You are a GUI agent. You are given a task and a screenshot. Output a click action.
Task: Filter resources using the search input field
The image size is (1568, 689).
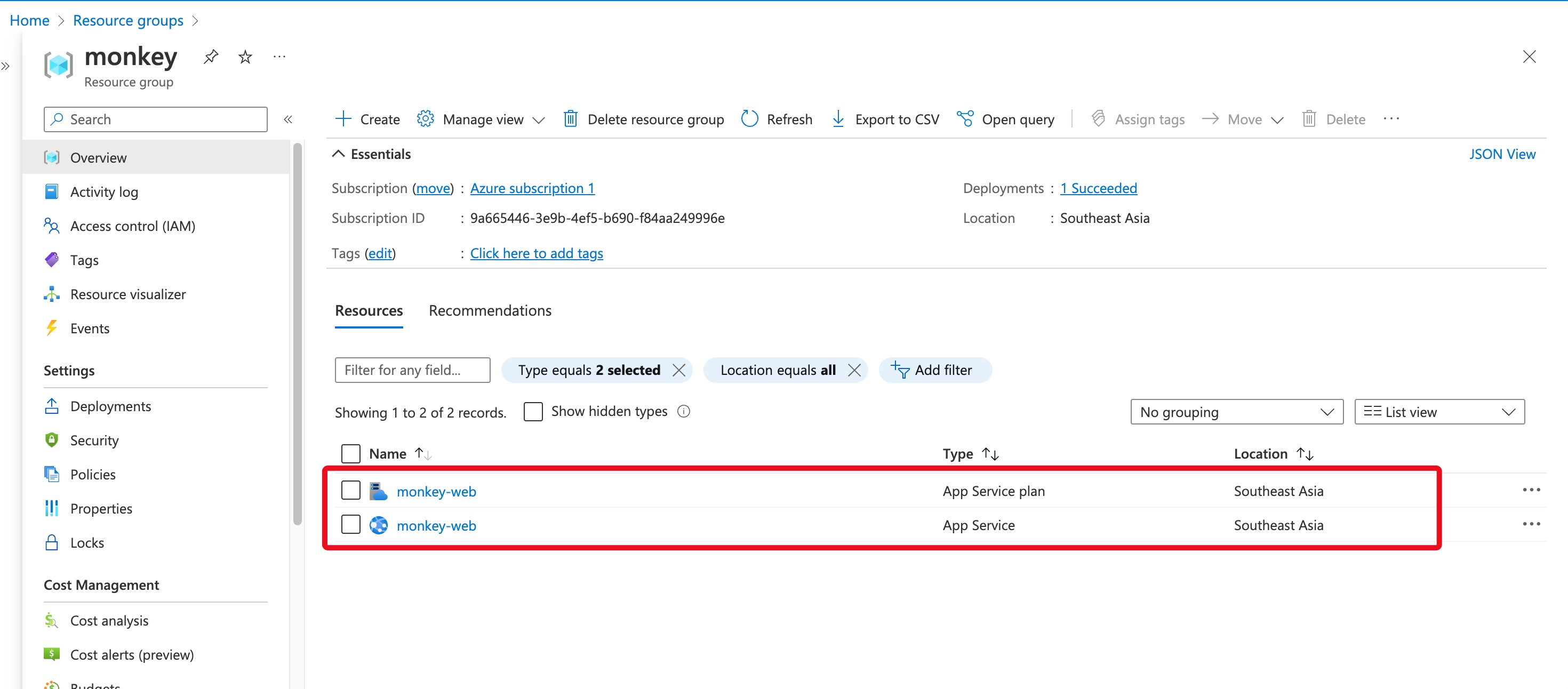(x=412, y=369)
